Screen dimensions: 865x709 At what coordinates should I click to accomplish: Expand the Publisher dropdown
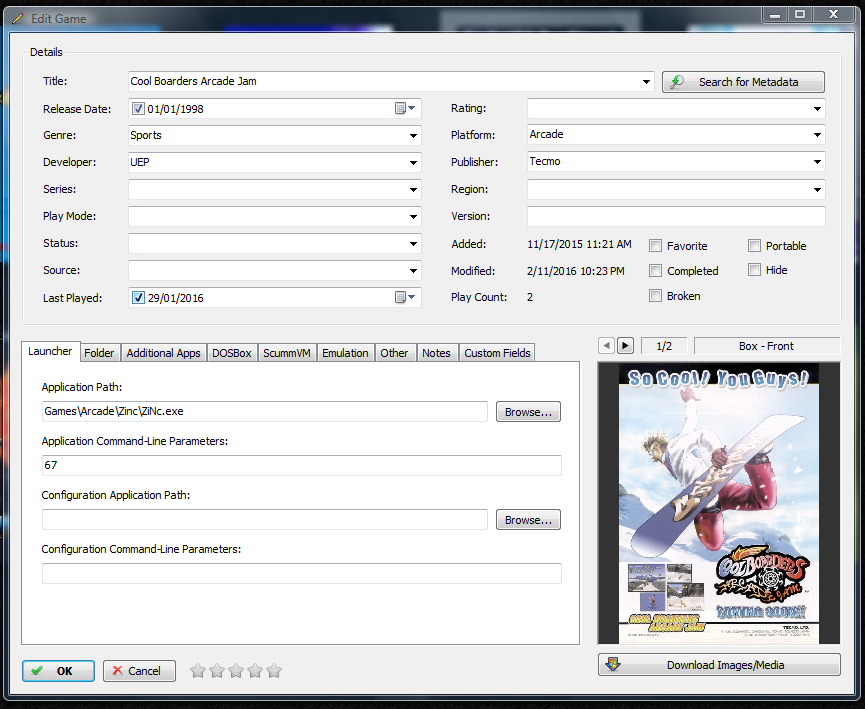pos(817,162)
